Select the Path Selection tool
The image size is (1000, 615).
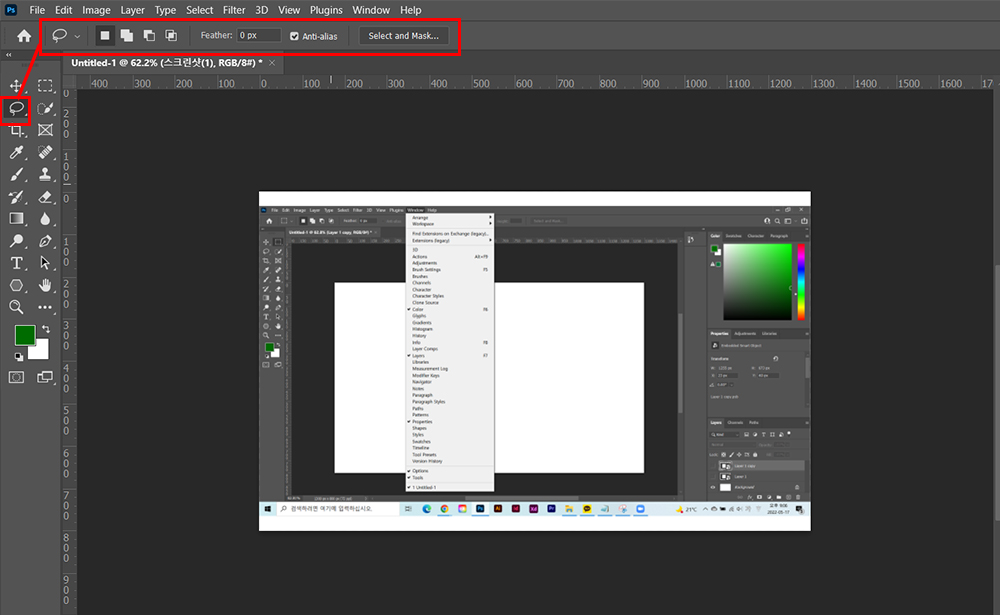45,263
